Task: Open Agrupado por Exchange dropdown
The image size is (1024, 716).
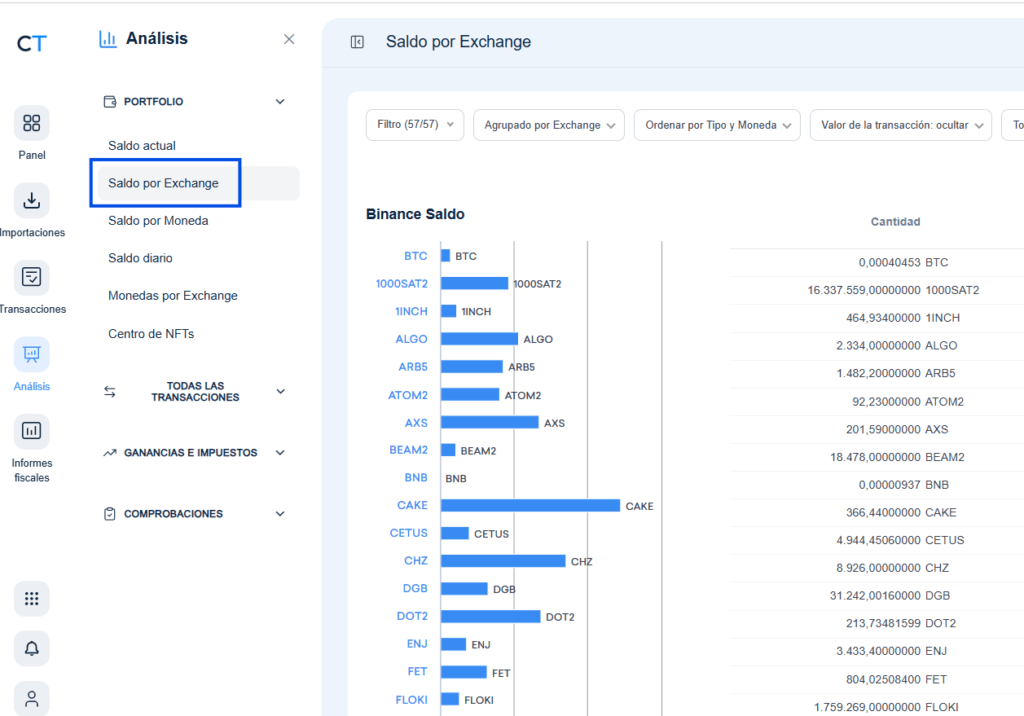Action: [549, 125]
